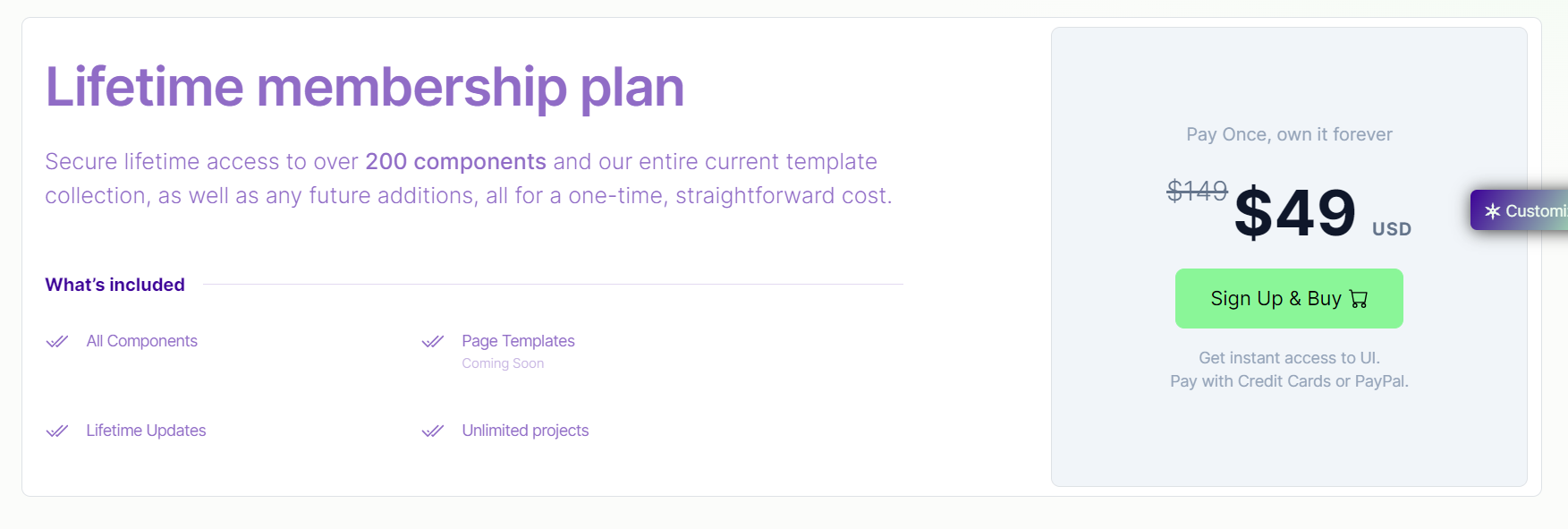The image size is (1568, 529).
Task: Click the double-check icon beside Page Templates
Action: 433,341
